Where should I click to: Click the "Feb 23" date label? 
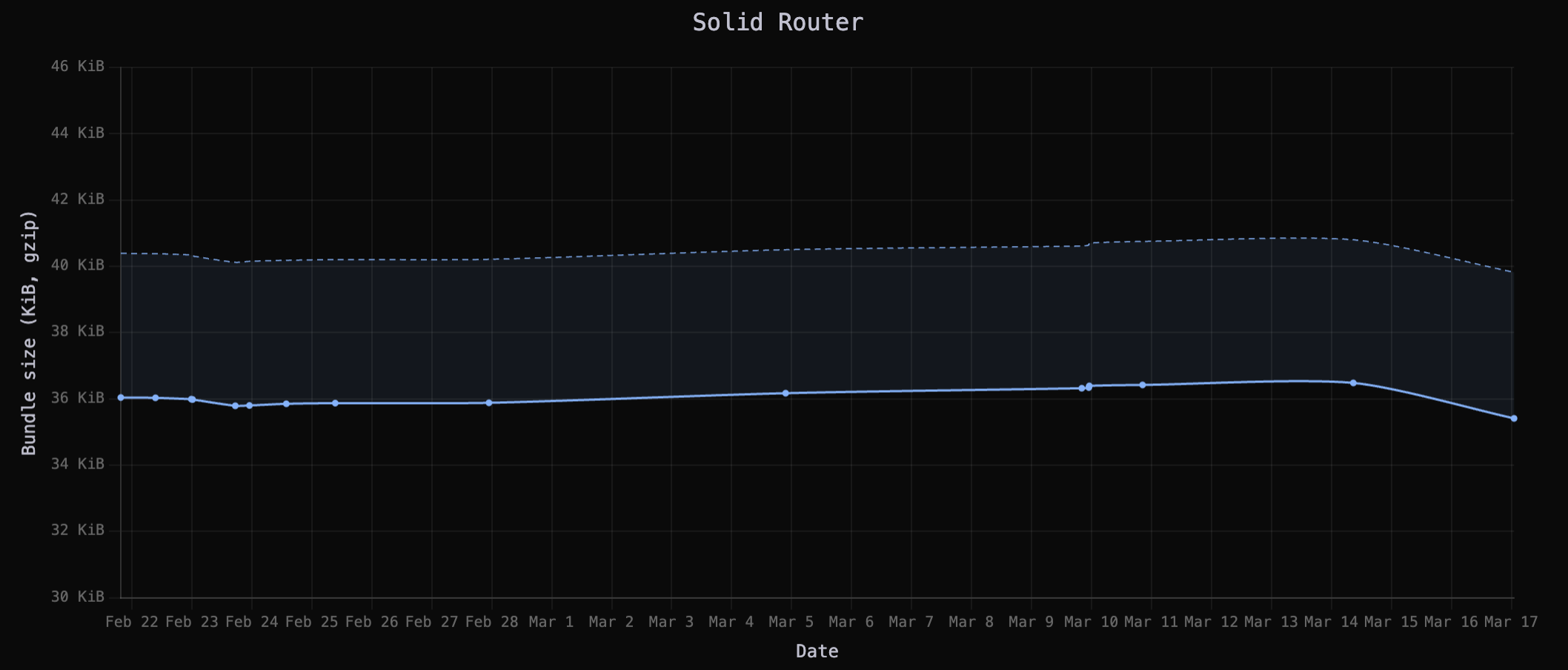point(192,622)
